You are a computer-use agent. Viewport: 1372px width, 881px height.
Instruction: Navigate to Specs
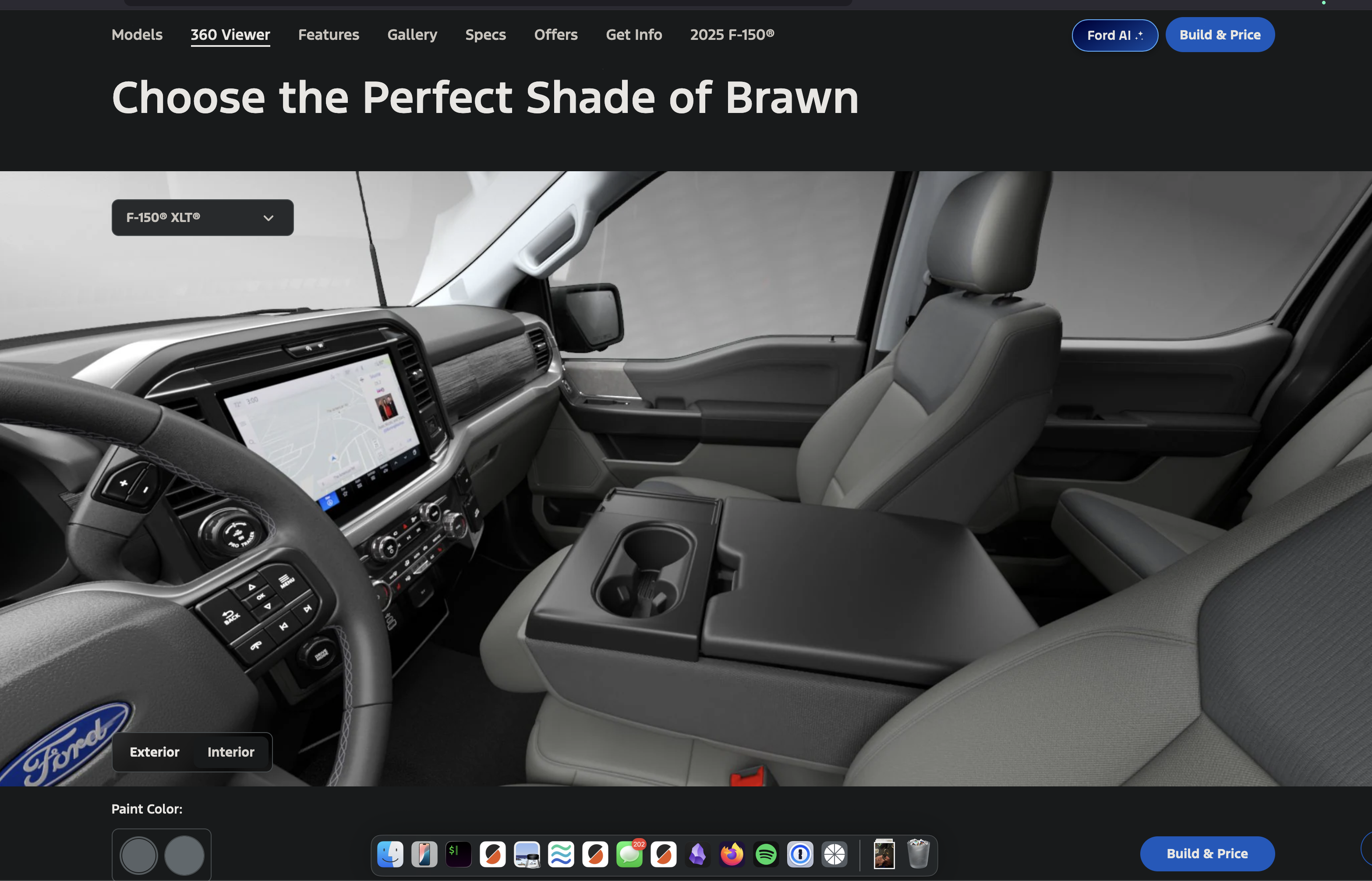pos(486,35)
